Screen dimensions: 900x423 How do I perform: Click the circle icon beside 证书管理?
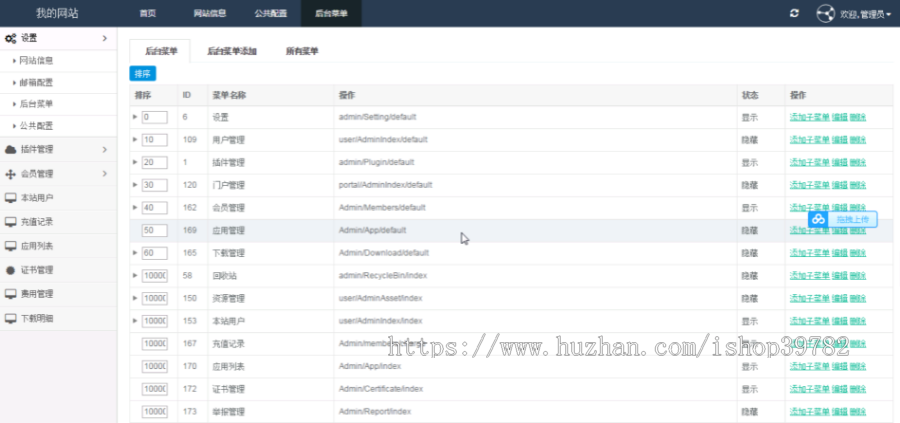pyautogui.click(x=10, y=270)
